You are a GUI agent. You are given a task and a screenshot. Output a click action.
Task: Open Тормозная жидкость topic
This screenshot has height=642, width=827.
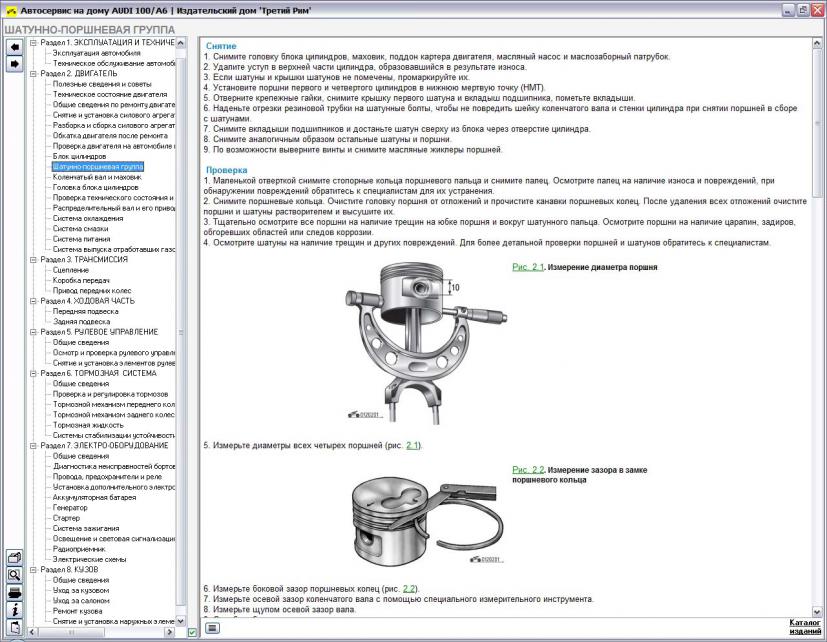click(x=88, y=425)
